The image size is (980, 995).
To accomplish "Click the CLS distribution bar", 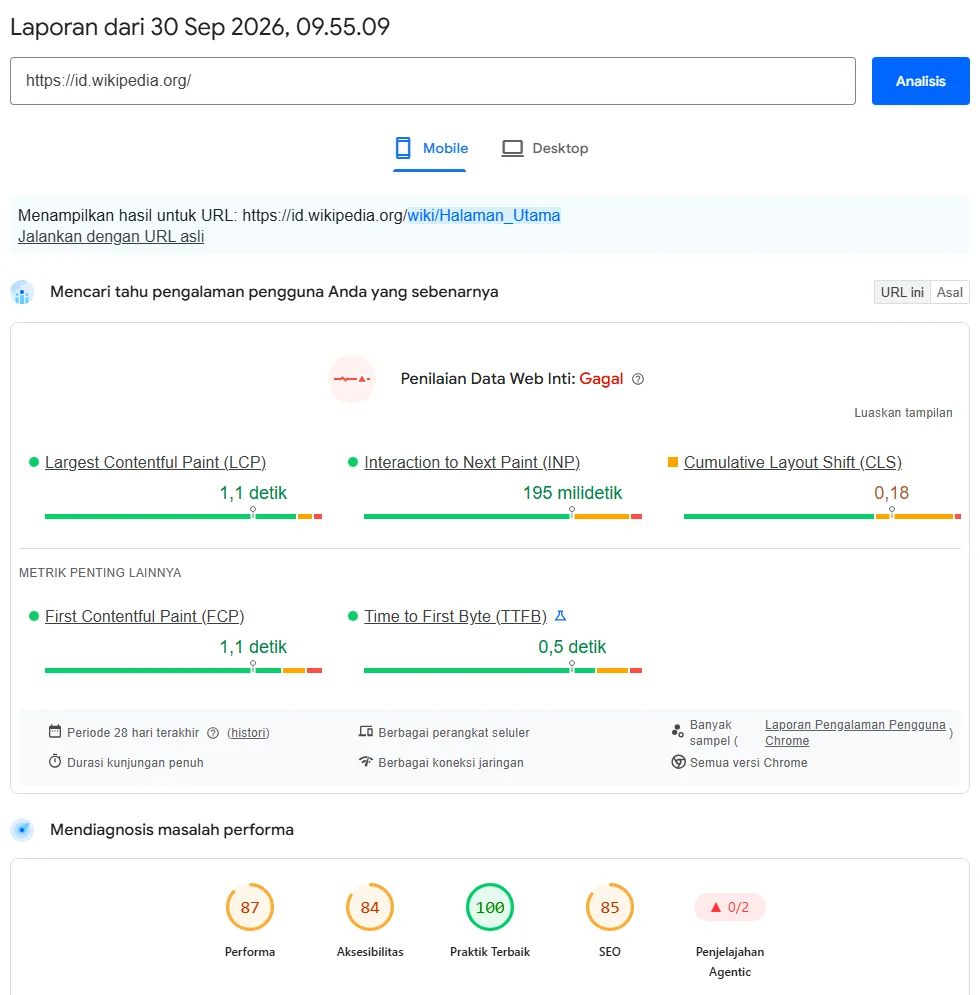I will pos(822,517).
